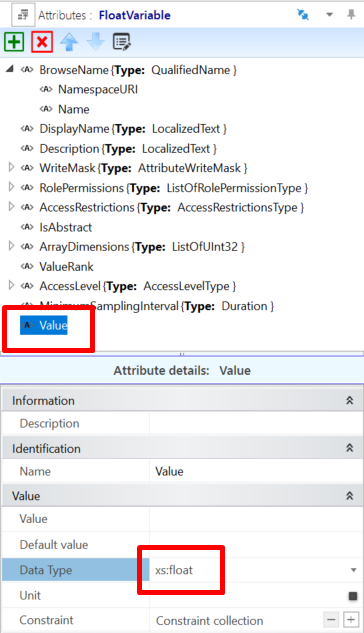Click the A icon beside NamespaceURI
Screen dimensions: 364x633
(x=46, y=89)
